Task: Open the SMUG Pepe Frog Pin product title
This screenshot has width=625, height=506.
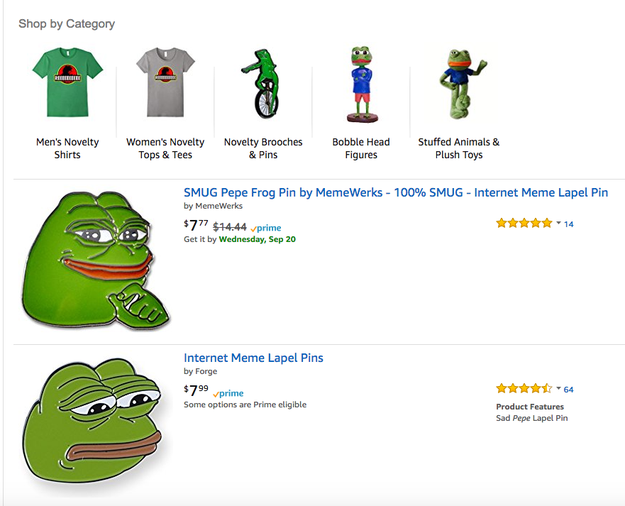Action: point(396,193)
